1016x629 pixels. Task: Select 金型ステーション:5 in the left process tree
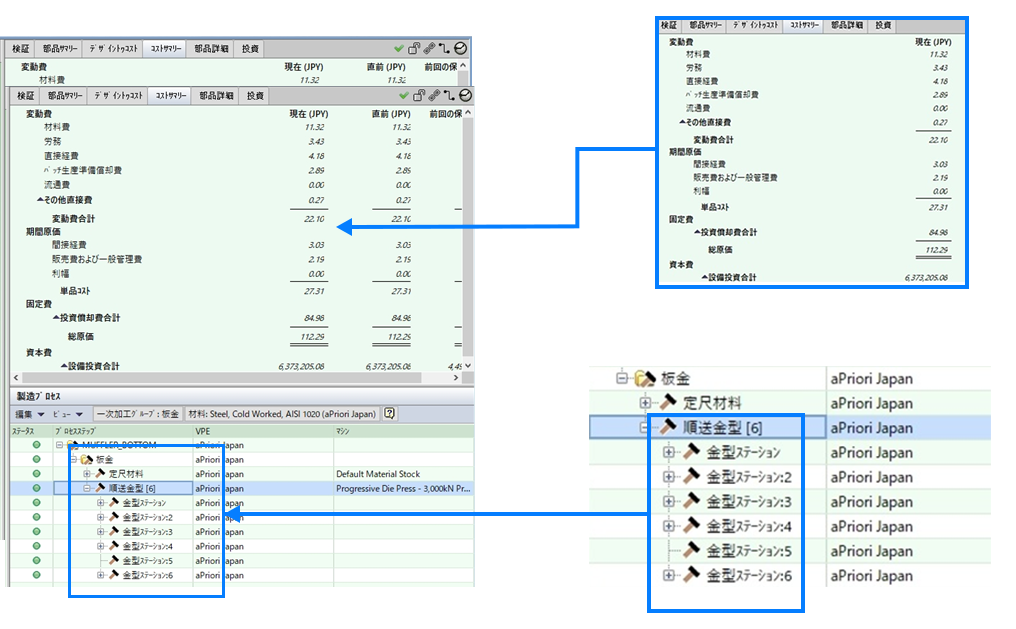(147, 561)
